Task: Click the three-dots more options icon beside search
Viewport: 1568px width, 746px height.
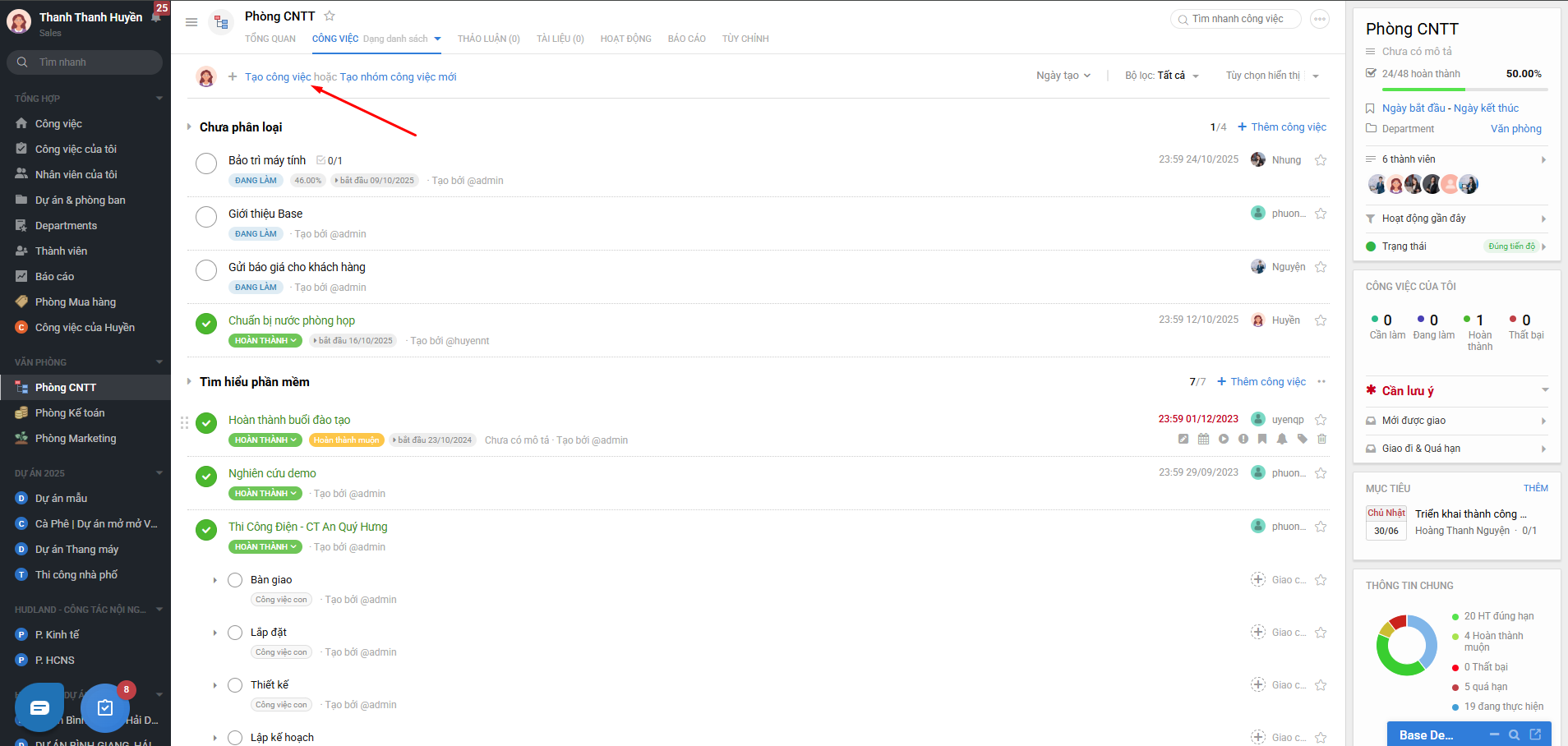Action: tap(1320, 19)
